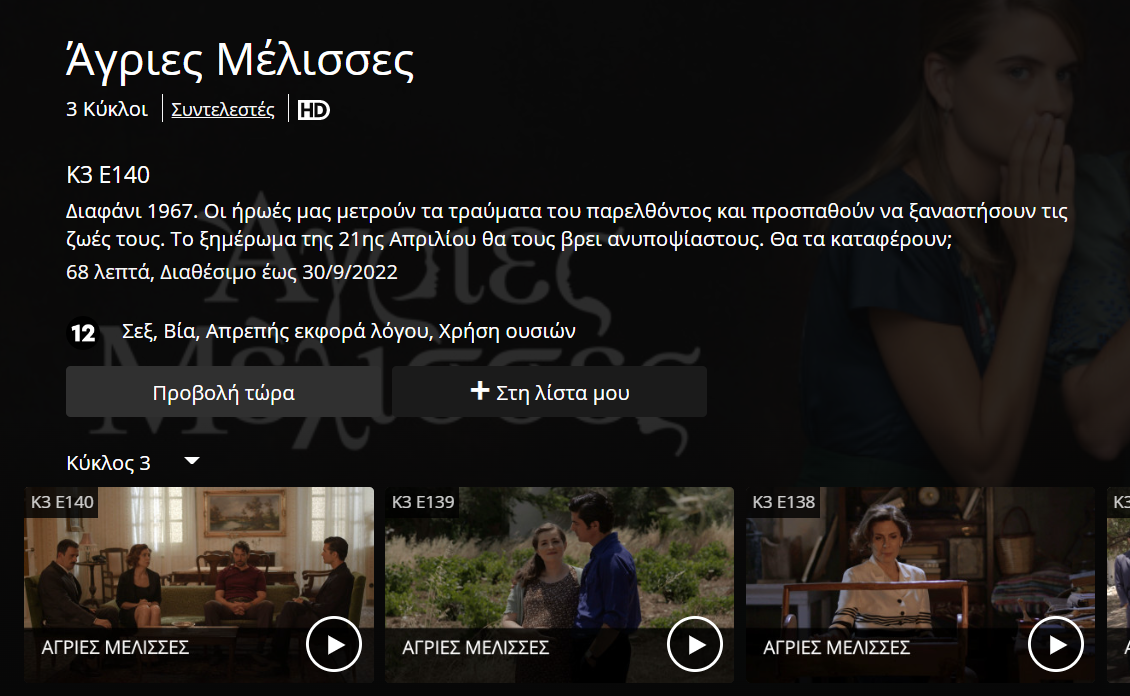Open the K3 E139 episode thumbnail

click(559, 584)
